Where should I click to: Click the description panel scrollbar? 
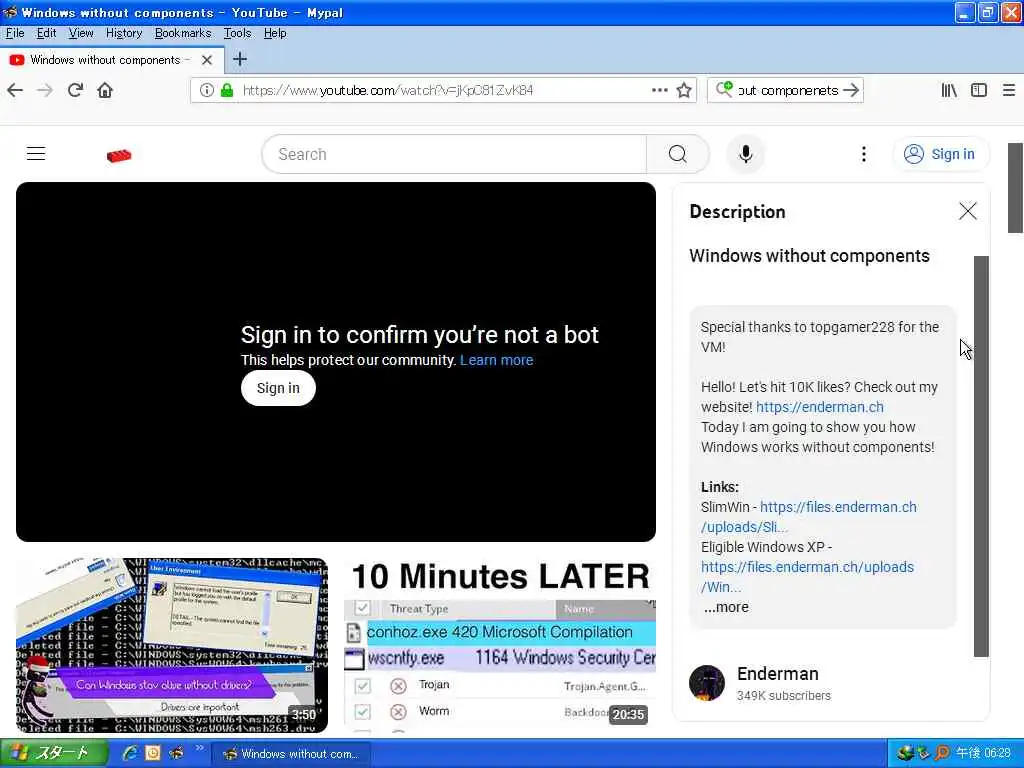click(981, 456)
